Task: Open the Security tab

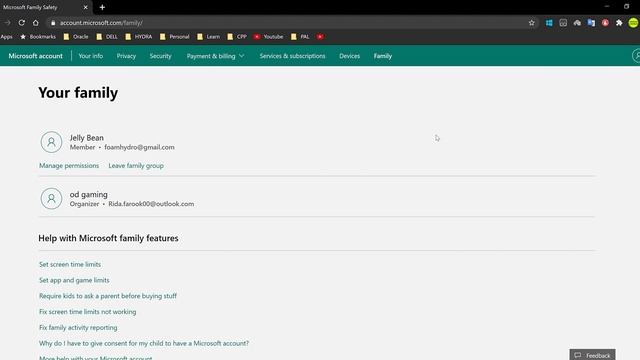Action: click(160, 56)
